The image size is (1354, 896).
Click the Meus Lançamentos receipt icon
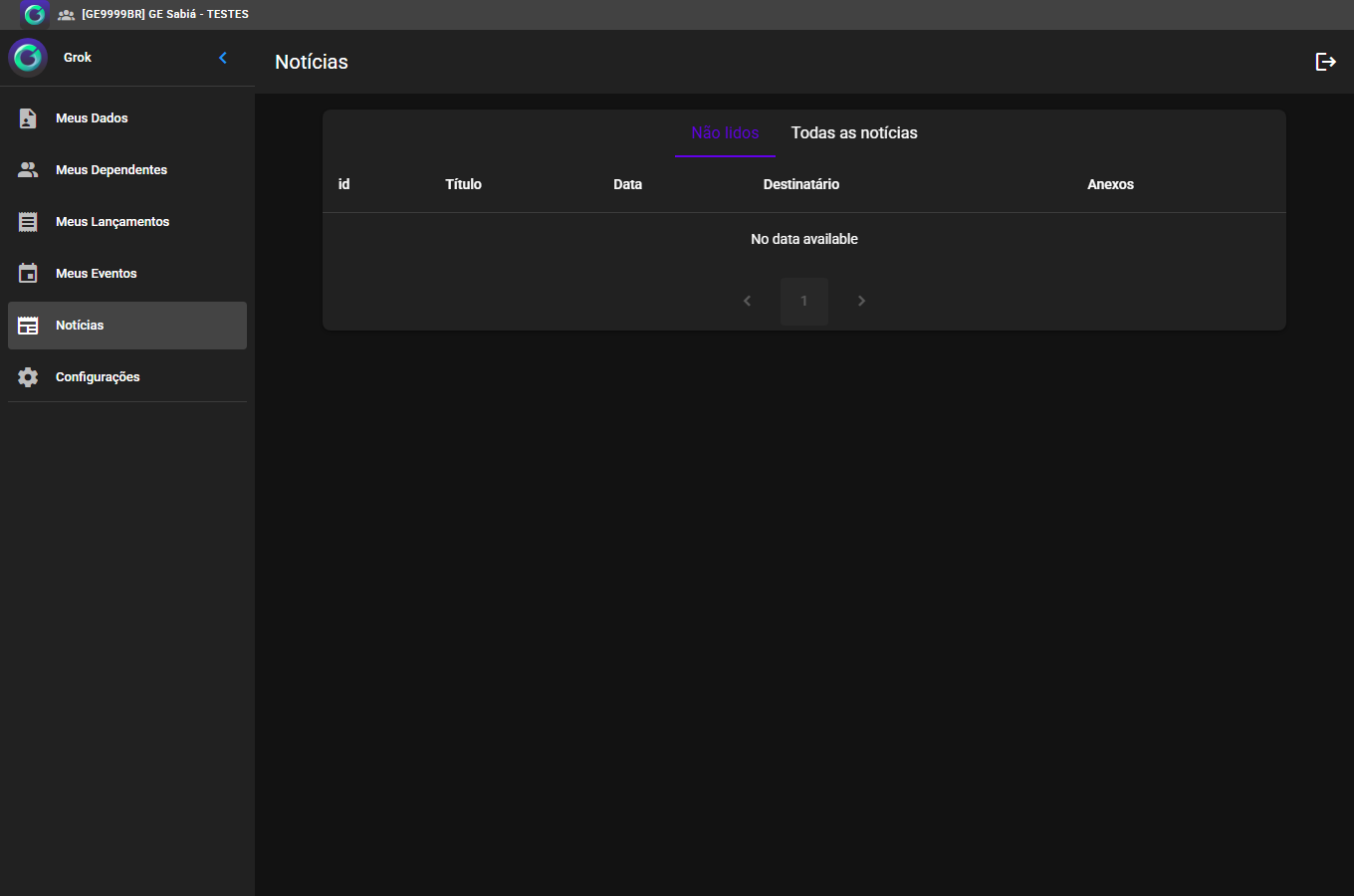click(x=28, y=222)
